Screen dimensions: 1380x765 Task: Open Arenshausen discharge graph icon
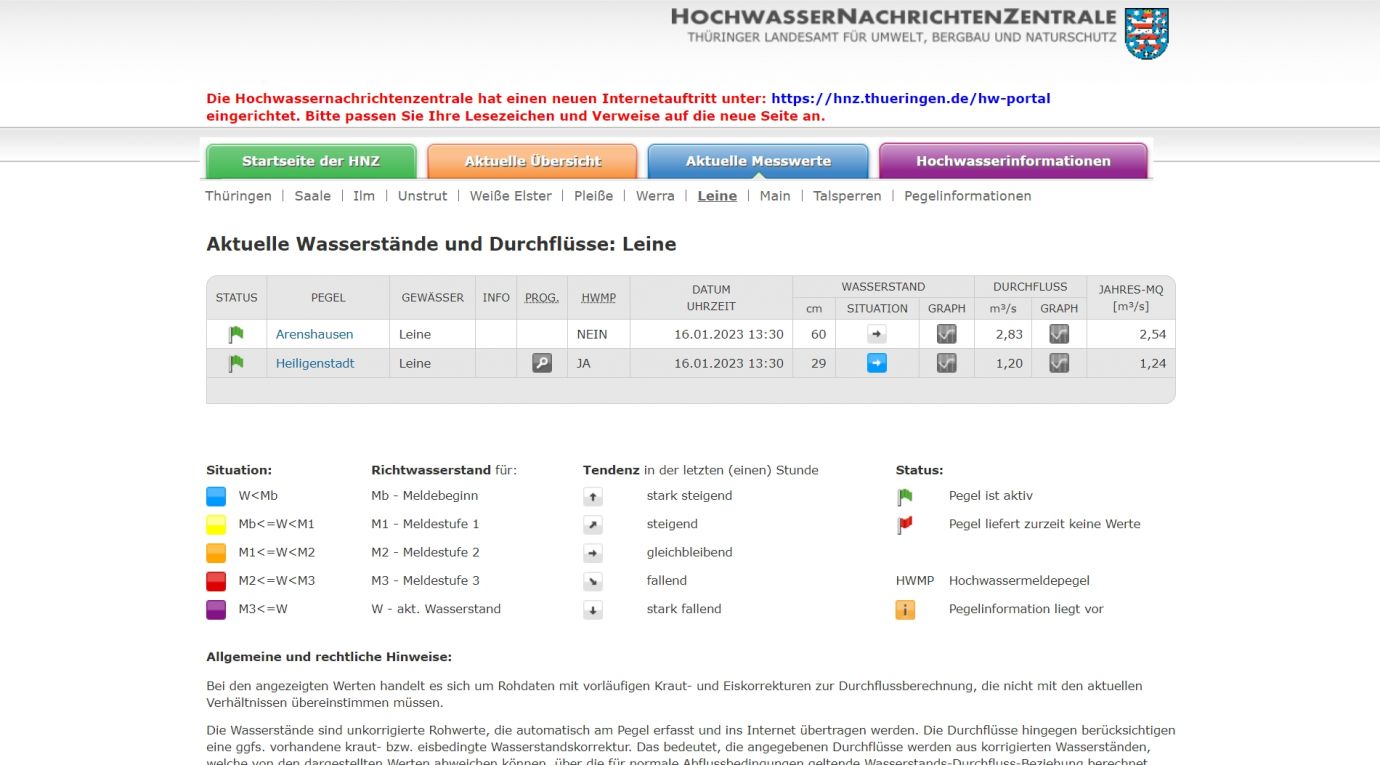coord(1059,334)
